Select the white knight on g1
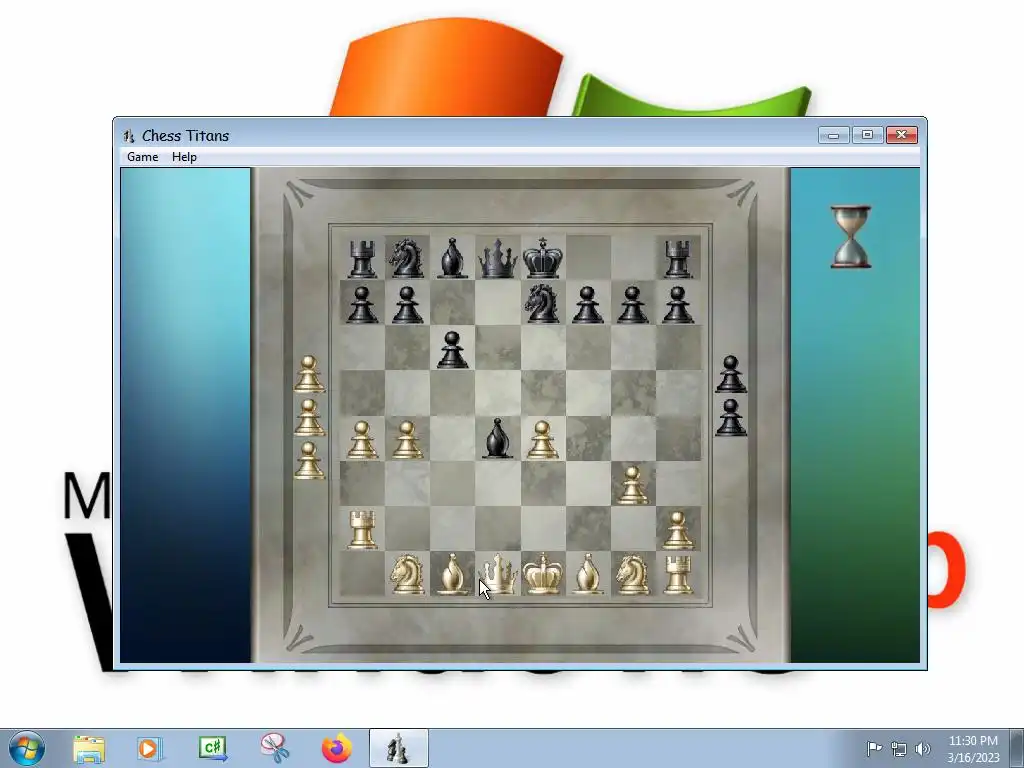Viewport: 1024px width, 768px height. pos(632,574)
